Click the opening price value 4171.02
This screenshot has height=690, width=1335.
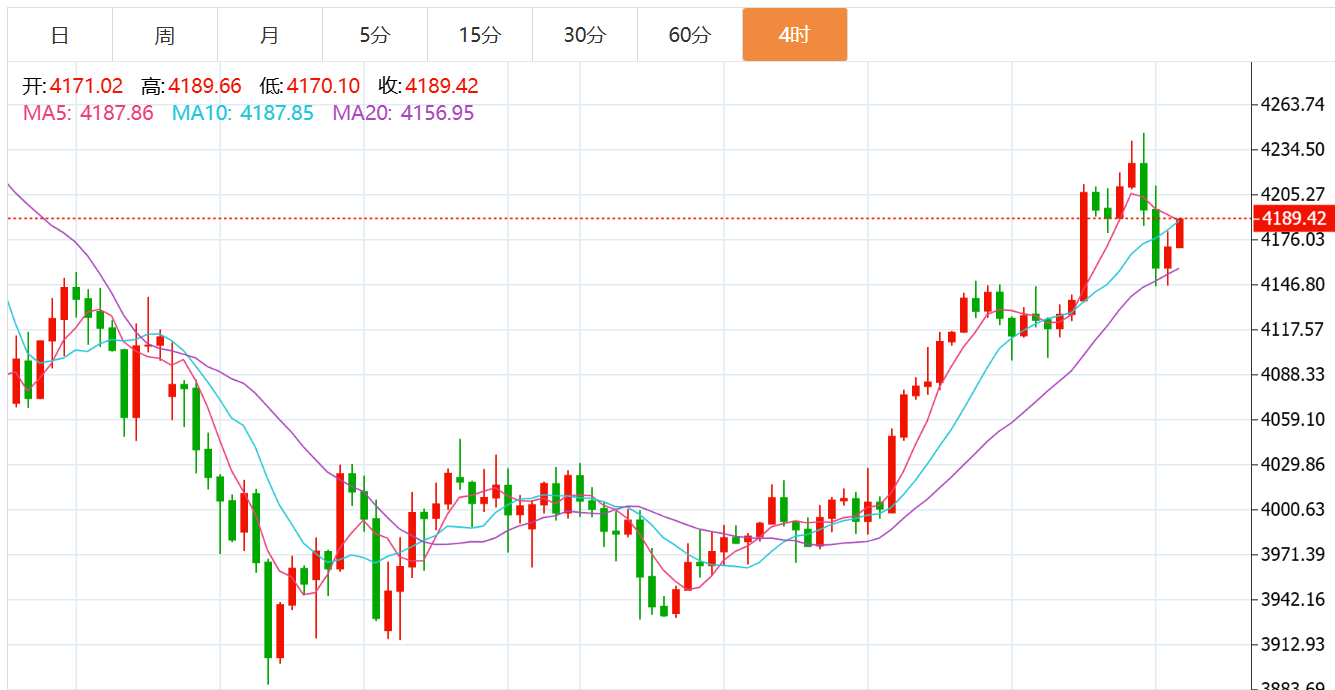click(86, 87)
